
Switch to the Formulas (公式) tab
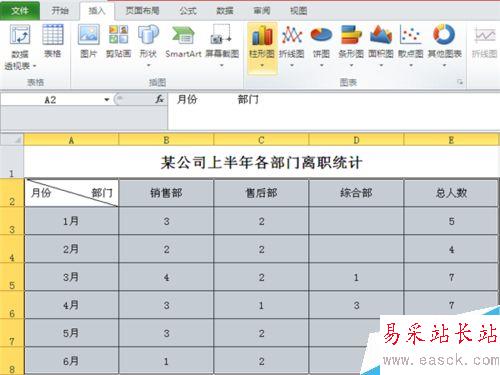pos(188,11)
